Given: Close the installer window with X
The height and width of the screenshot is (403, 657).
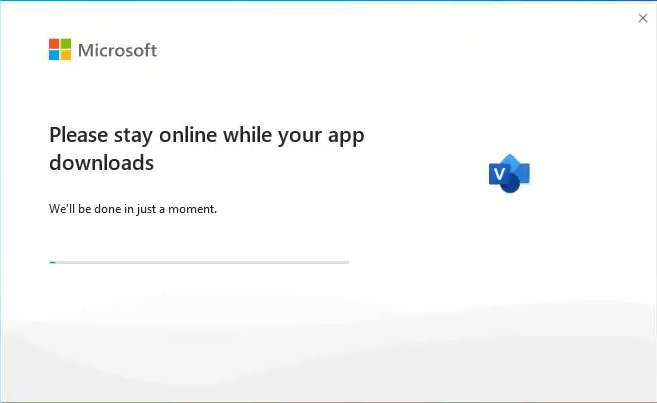Looking at the screenshot, I should [643, 18].
